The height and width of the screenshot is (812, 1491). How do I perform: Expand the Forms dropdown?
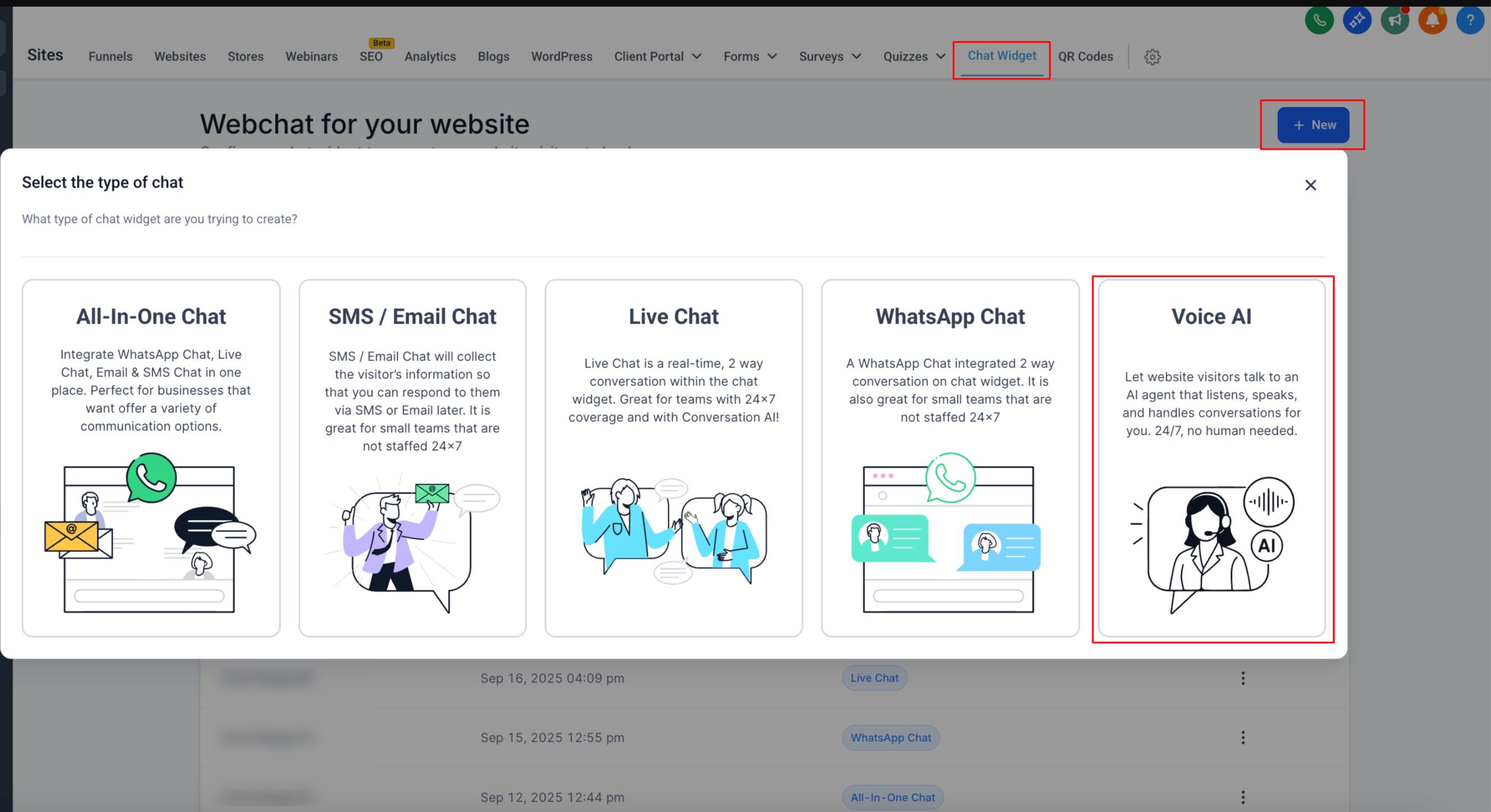(750, 57)
